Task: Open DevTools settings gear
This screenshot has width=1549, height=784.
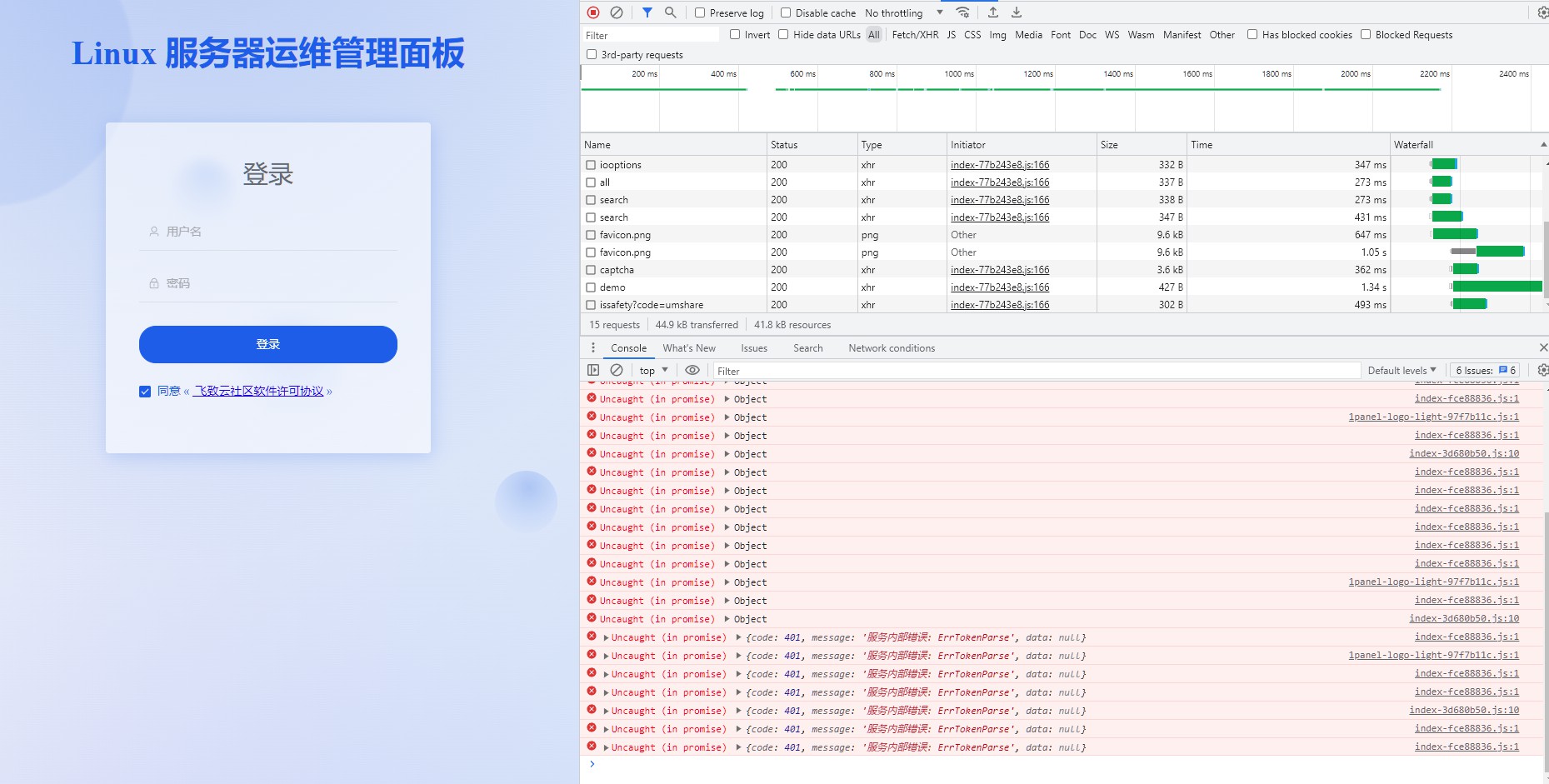Action: [1542, 12]
